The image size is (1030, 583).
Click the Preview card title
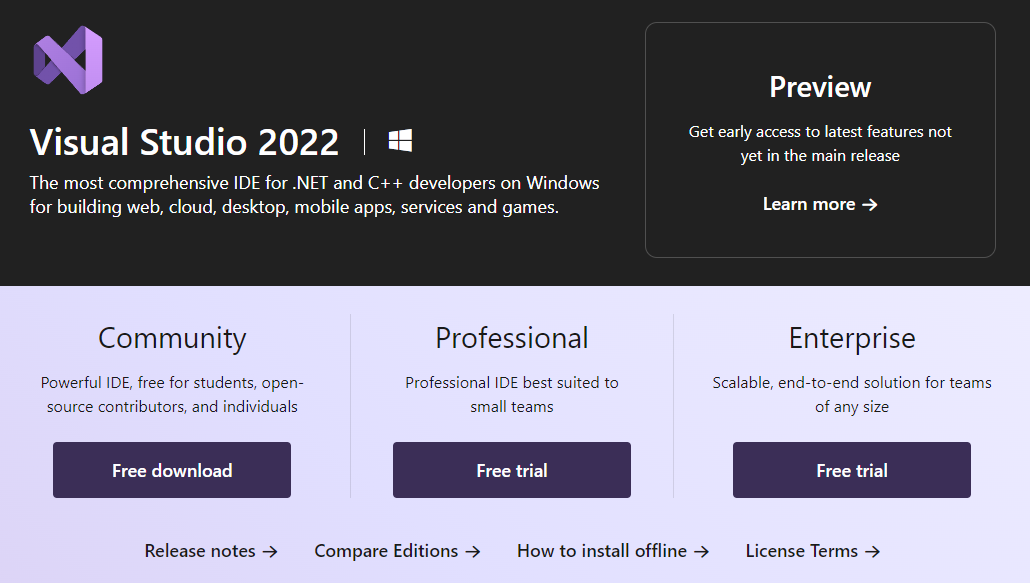pos(819,87)
